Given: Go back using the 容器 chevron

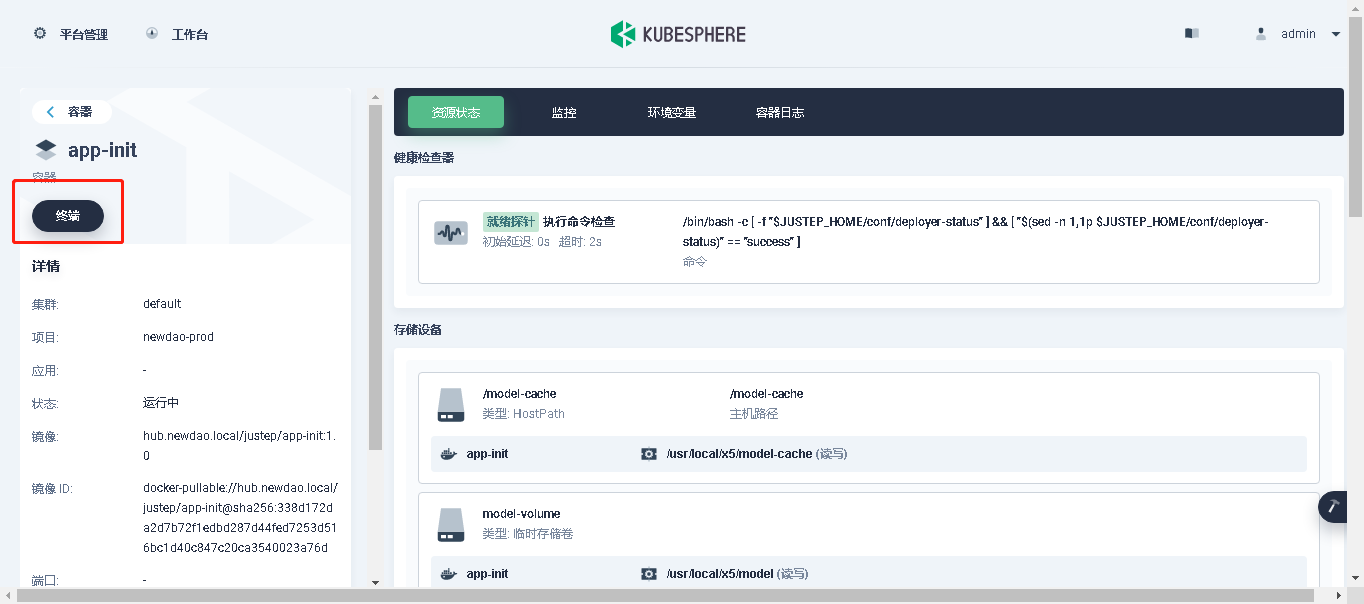Looking at the screenshot, I should (x=51, y=112).
